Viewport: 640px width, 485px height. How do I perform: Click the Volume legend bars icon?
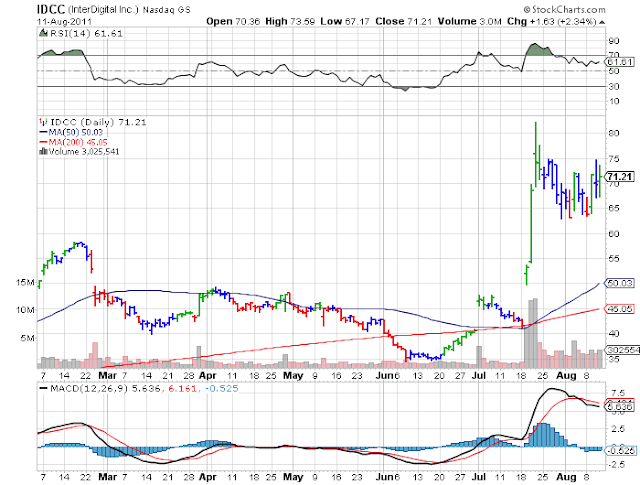pos(43,151)
